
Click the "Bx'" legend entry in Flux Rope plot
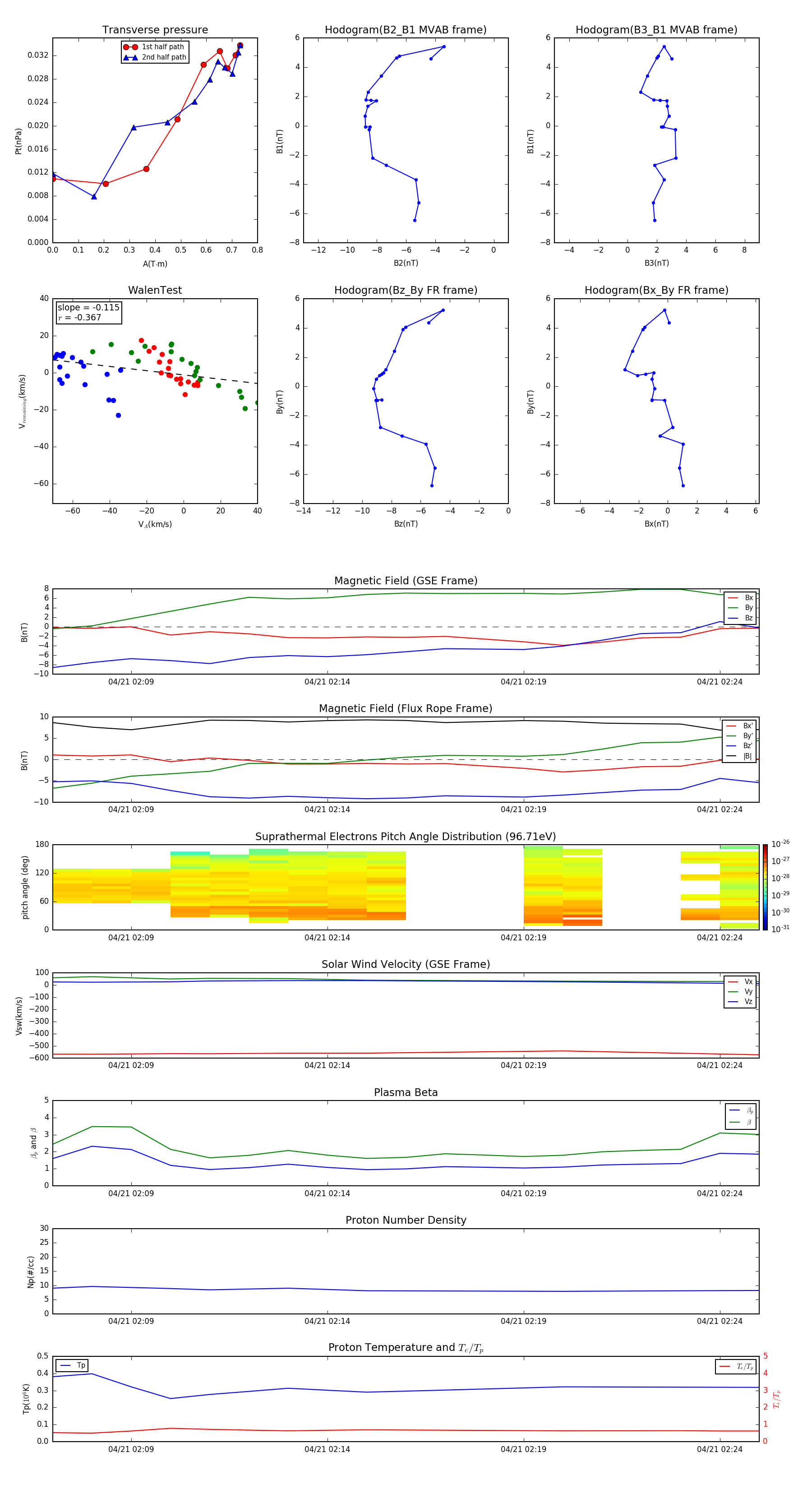pos(739,726)
